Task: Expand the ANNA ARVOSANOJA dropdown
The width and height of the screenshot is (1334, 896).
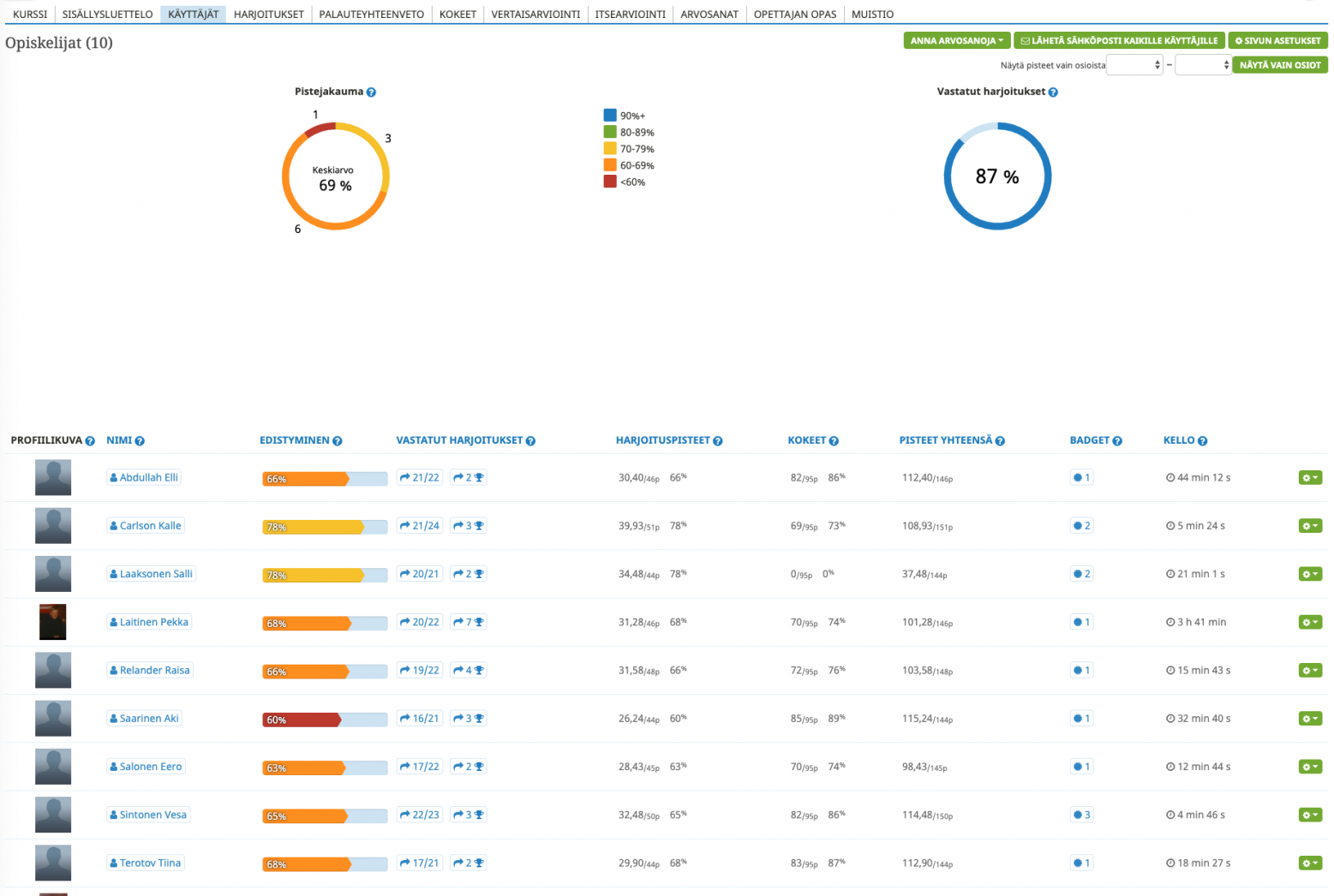Action: click(x=956, y=40)
